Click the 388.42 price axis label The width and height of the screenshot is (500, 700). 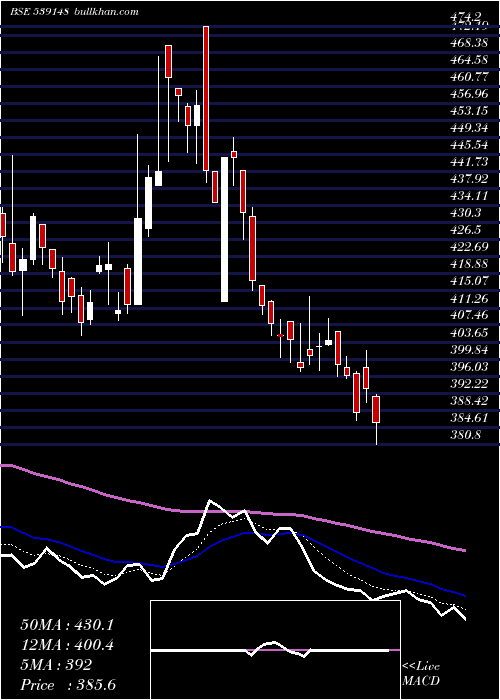tap(469, 400)
